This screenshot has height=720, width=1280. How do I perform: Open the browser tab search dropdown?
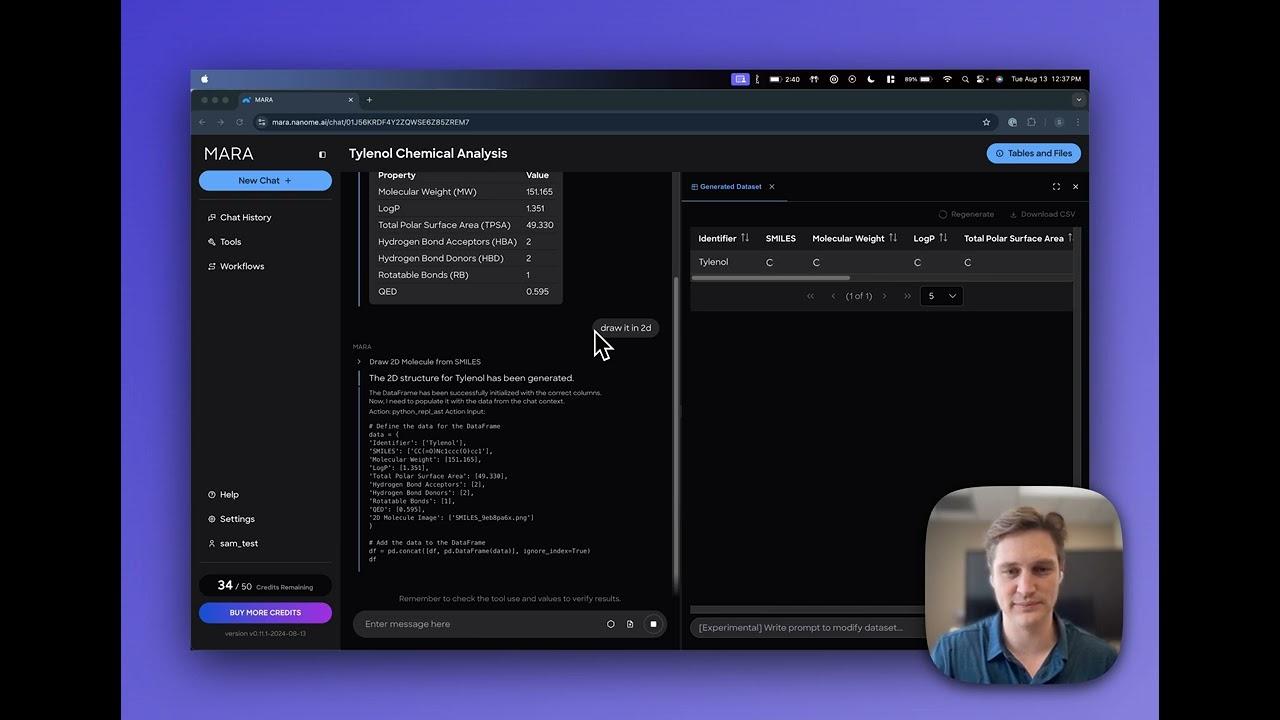(x=1078, y=100)
